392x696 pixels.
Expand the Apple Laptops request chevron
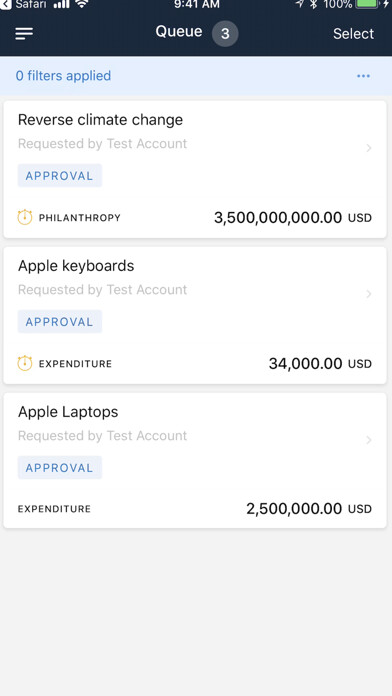click(x=368, y=440)
